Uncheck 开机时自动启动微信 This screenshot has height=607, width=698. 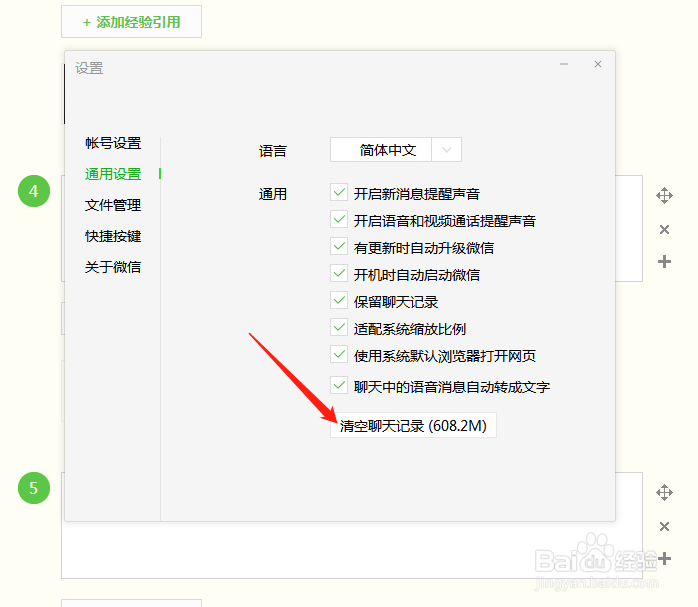coord(339,273)
